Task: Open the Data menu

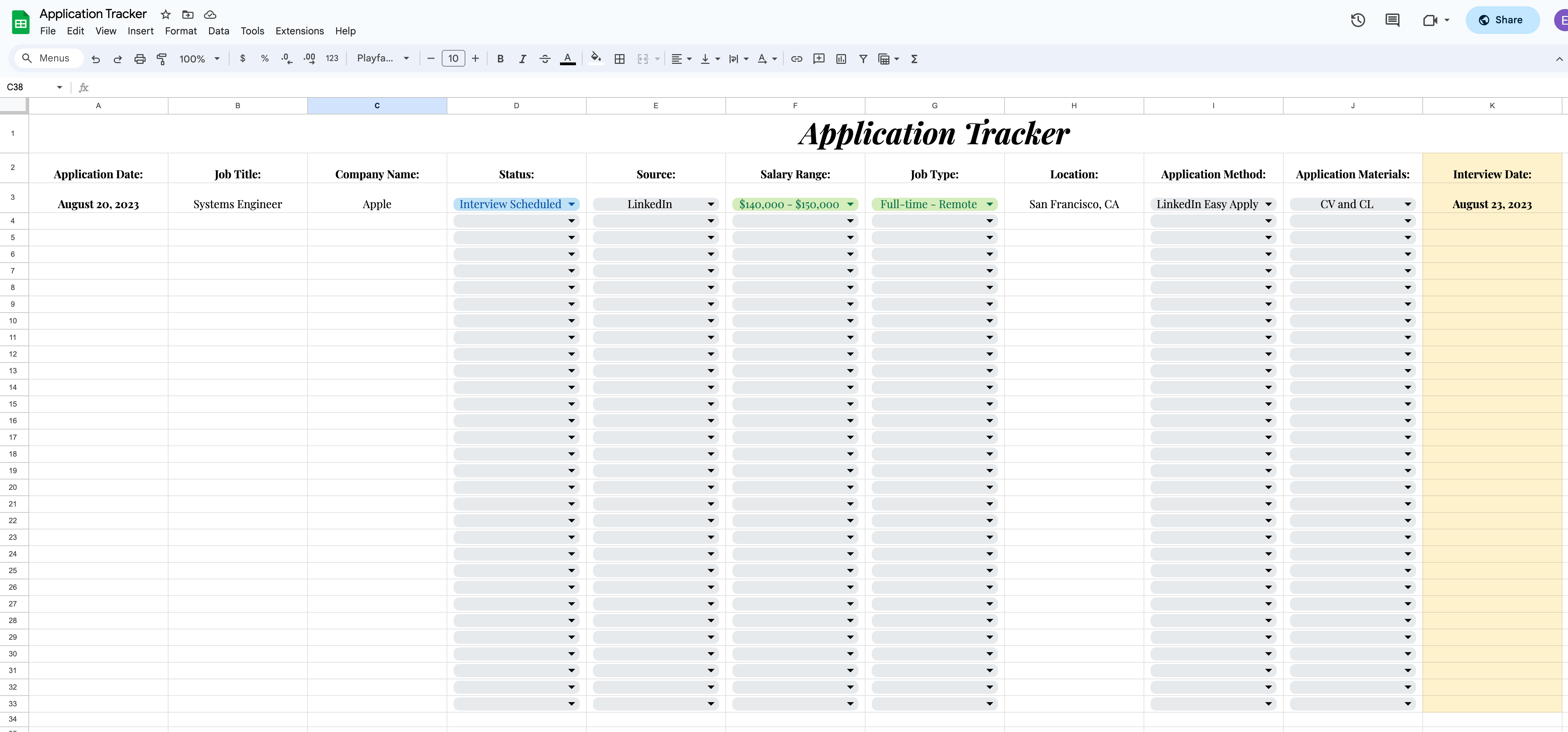Action: [218, 31]
